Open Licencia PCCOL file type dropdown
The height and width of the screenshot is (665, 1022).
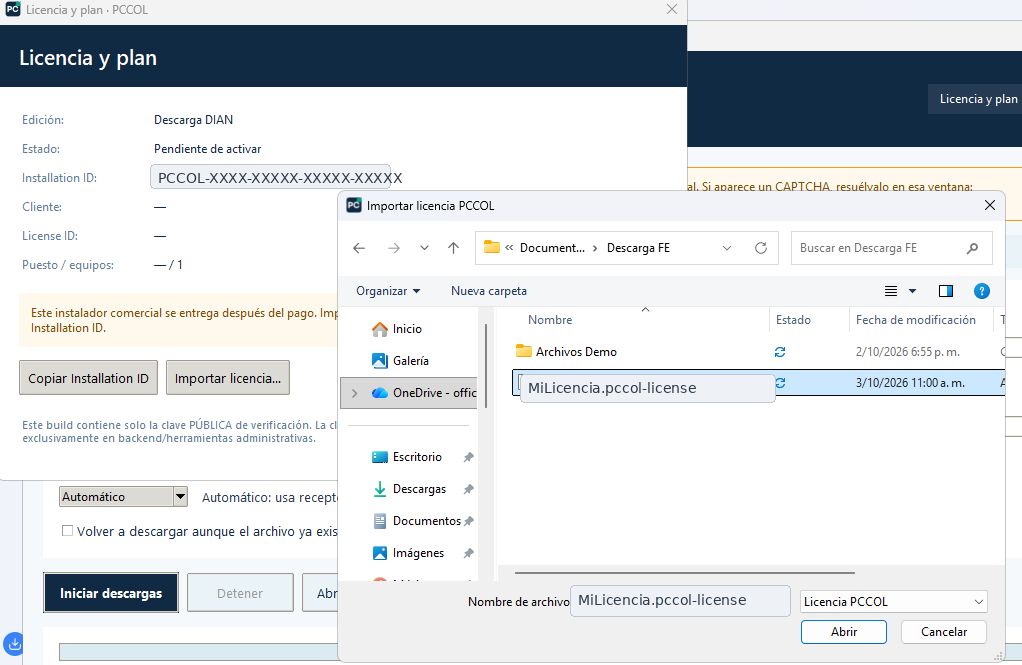click(x=894, y=602)
